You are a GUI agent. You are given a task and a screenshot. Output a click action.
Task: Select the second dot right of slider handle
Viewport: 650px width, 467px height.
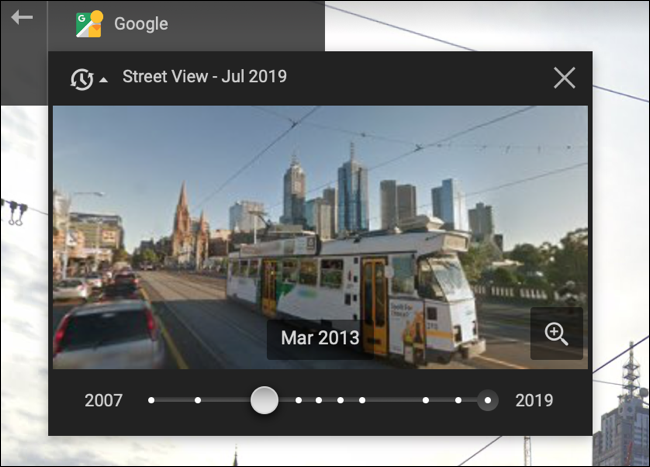318,400
